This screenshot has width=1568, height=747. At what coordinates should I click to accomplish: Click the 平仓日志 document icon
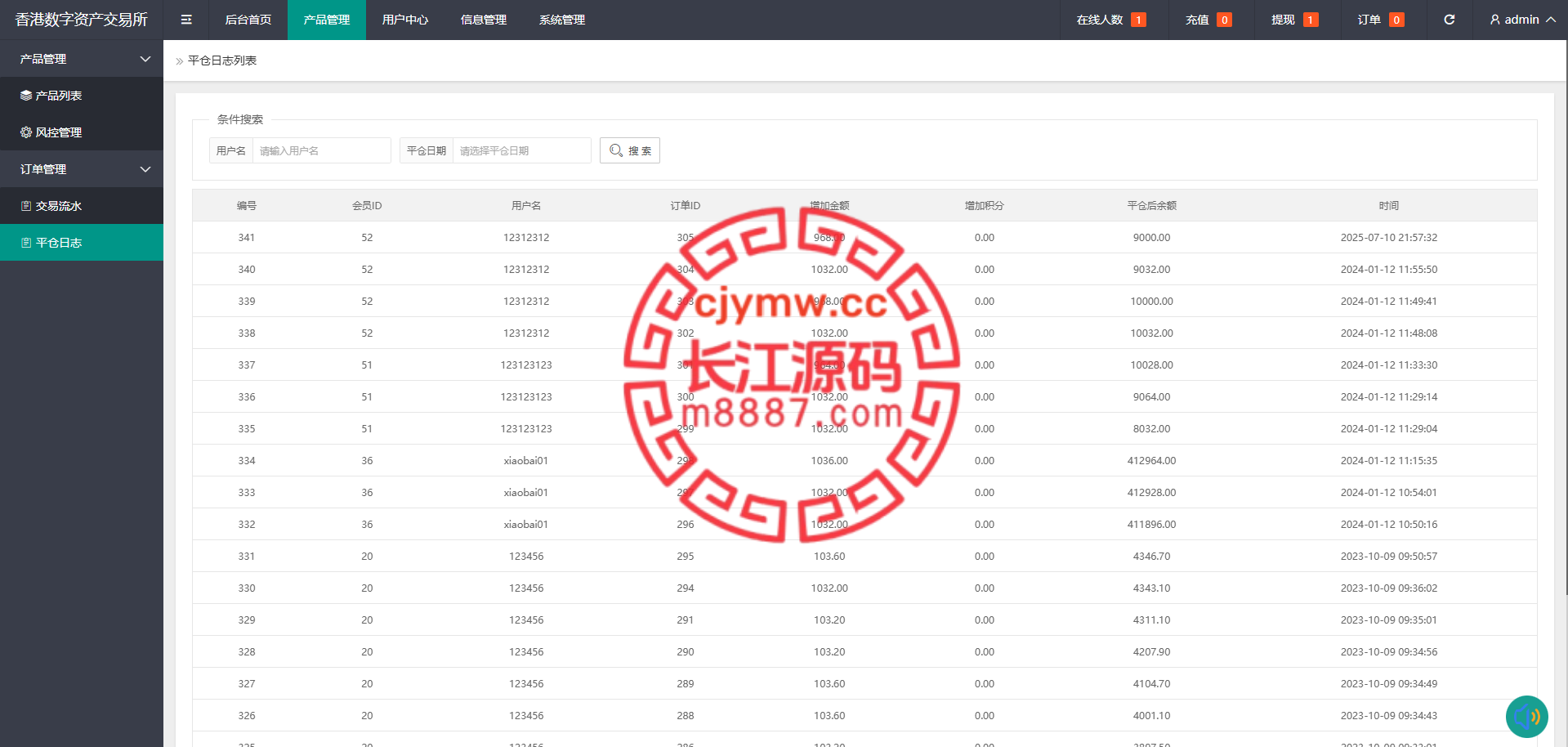tap(26, 243)
